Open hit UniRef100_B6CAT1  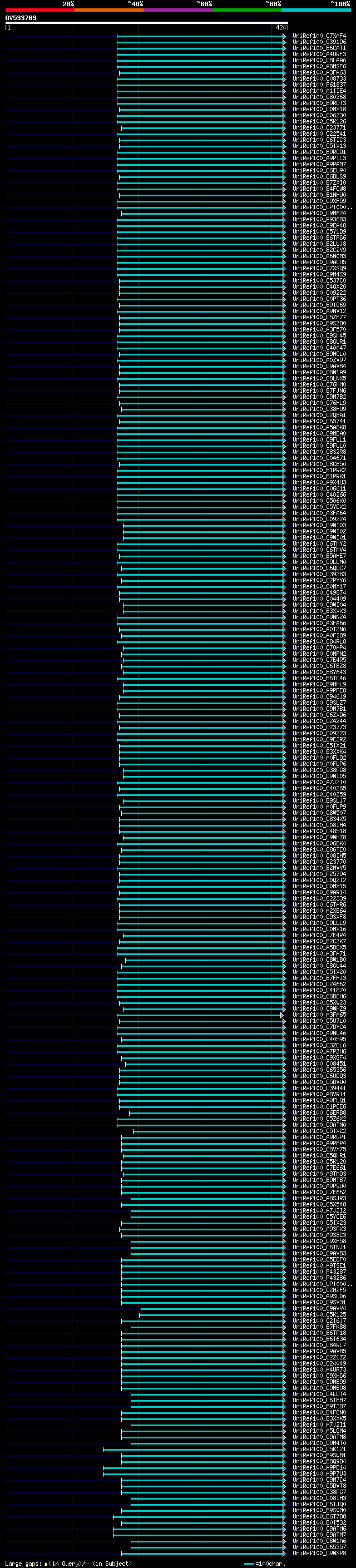[319, 48]
